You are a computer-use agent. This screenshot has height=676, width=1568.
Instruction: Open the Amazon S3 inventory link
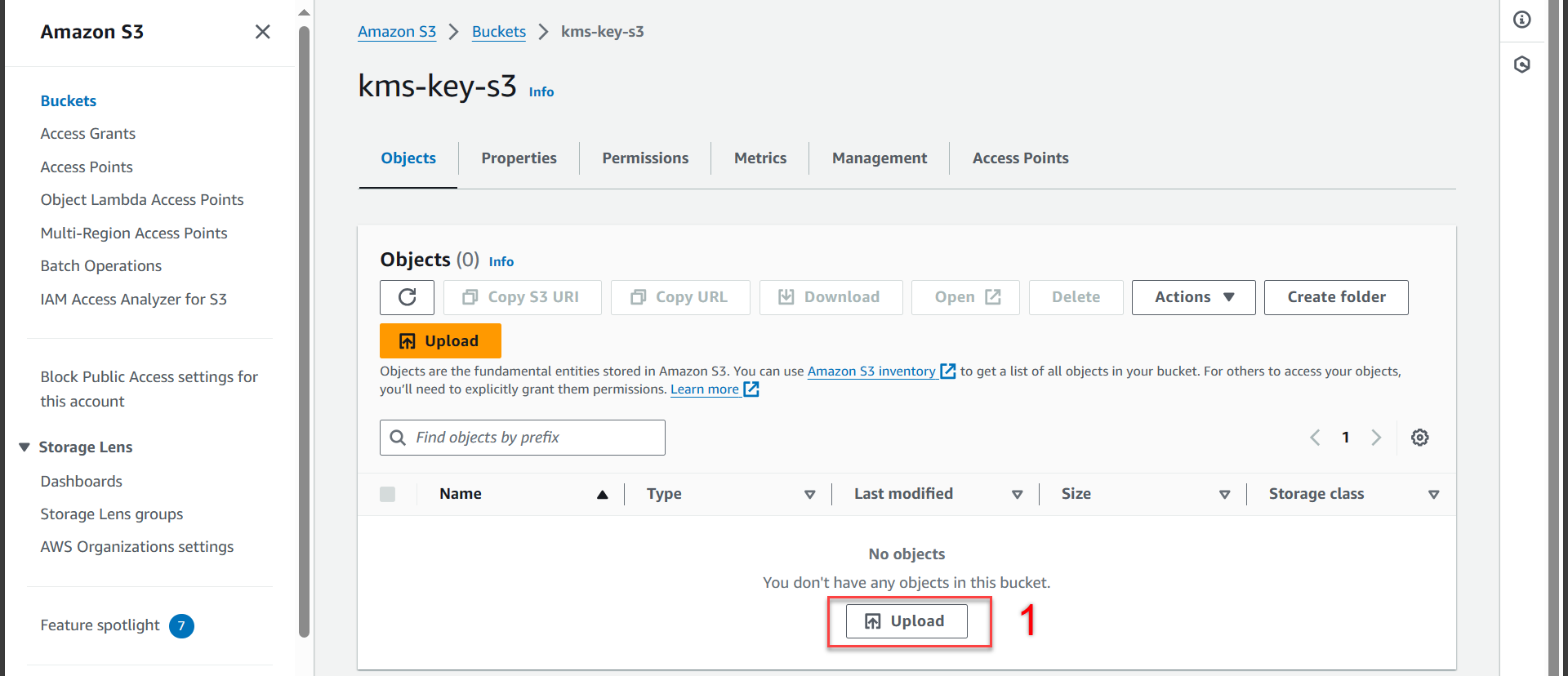pyautogui.click(x=871, y=371)
